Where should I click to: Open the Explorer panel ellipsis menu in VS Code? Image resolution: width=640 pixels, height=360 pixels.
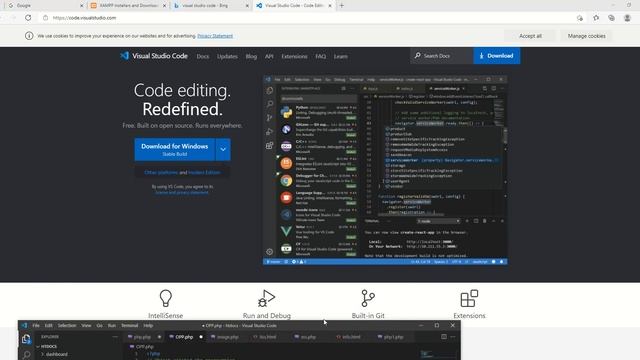point(115,337)
